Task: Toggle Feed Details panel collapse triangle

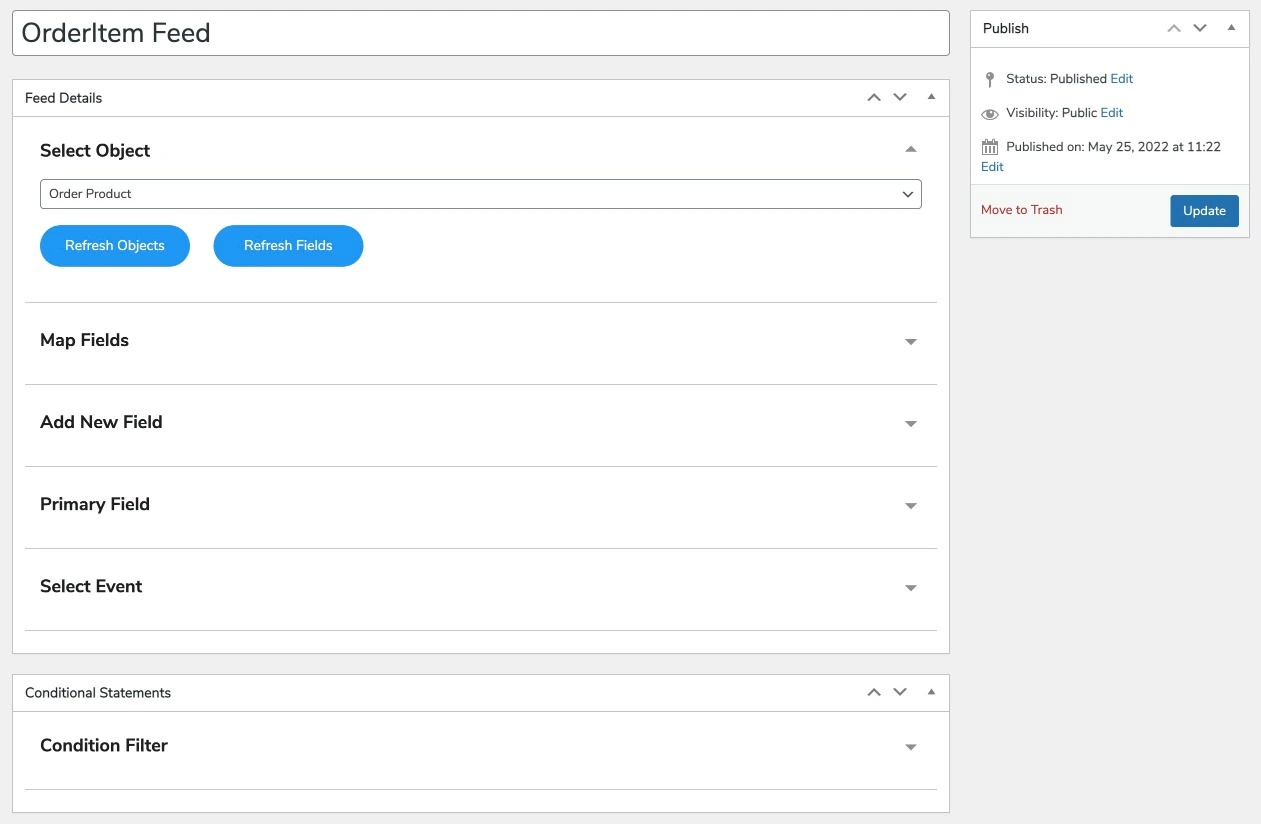Action: 931,98
